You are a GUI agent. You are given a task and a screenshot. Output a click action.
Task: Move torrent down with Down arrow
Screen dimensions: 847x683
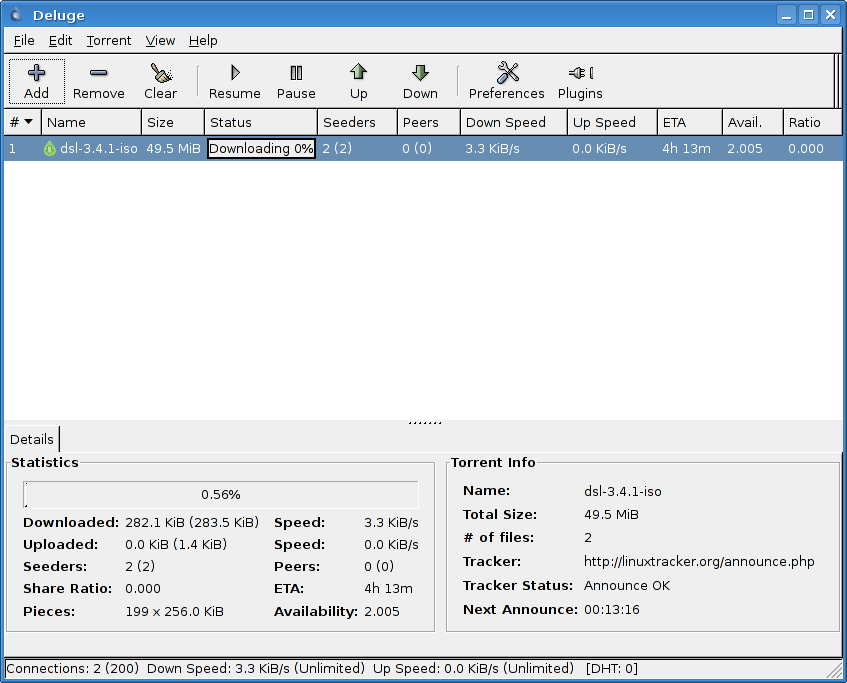click(420, 73)
